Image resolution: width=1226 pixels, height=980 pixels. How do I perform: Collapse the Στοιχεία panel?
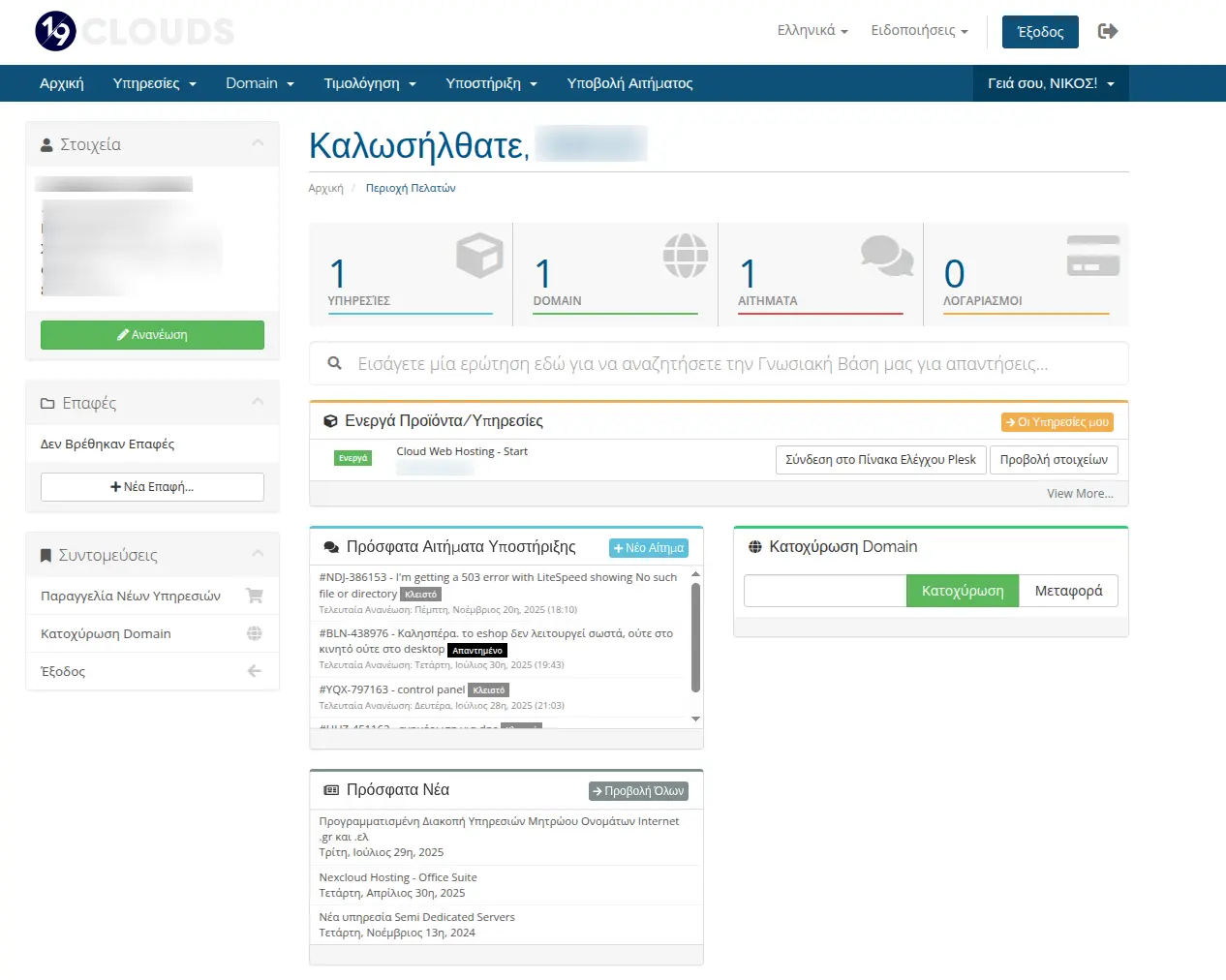point(258,143)
